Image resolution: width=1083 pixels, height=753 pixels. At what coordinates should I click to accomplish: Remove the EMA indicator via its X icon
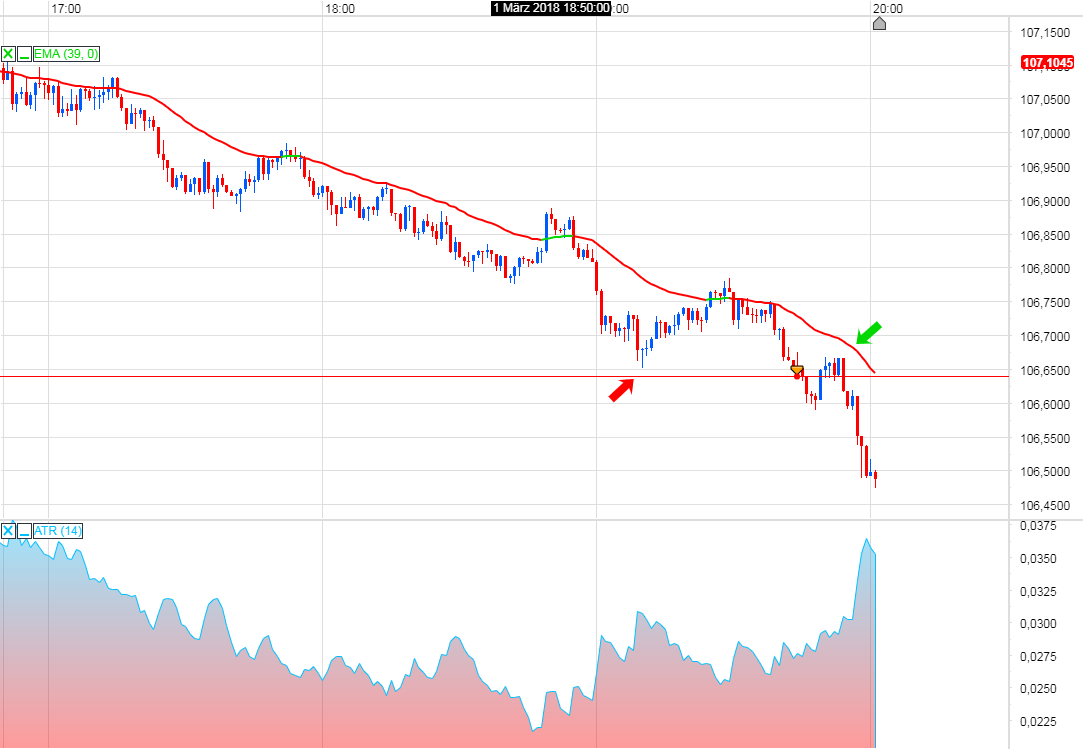[7, 52]
